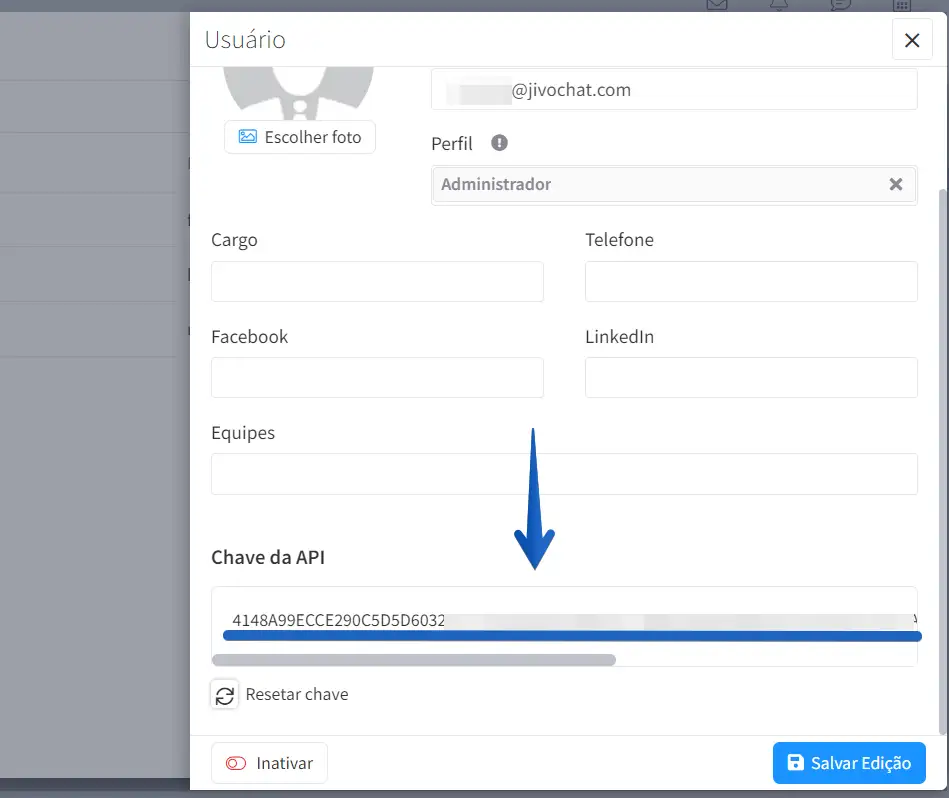
Task: Remove the Administrador profile selection
Action: (x=896, y=184)
